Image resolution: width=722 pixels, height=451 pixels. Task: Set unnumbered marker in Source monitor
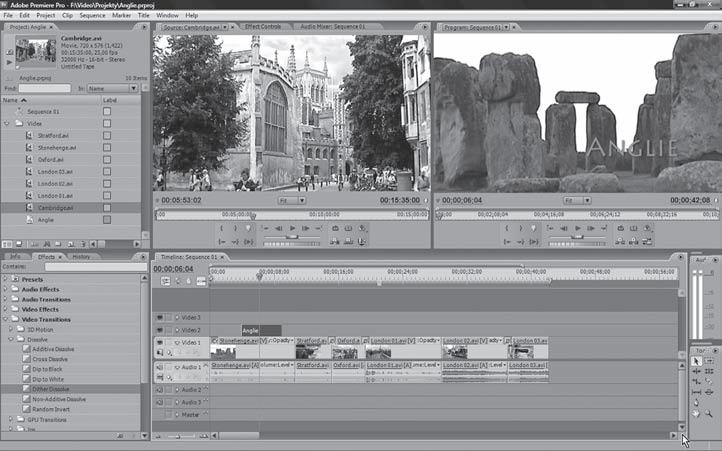coord(249,228)
